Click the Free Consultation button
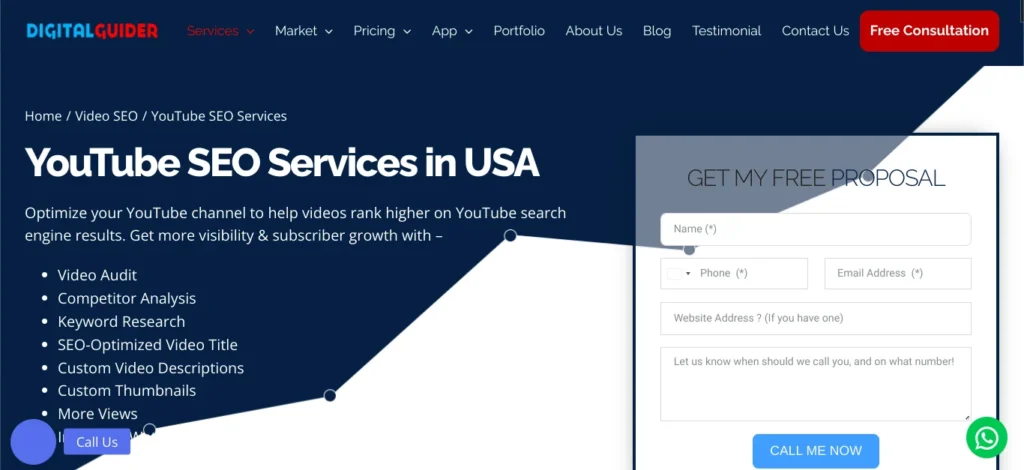 (929, 31)
